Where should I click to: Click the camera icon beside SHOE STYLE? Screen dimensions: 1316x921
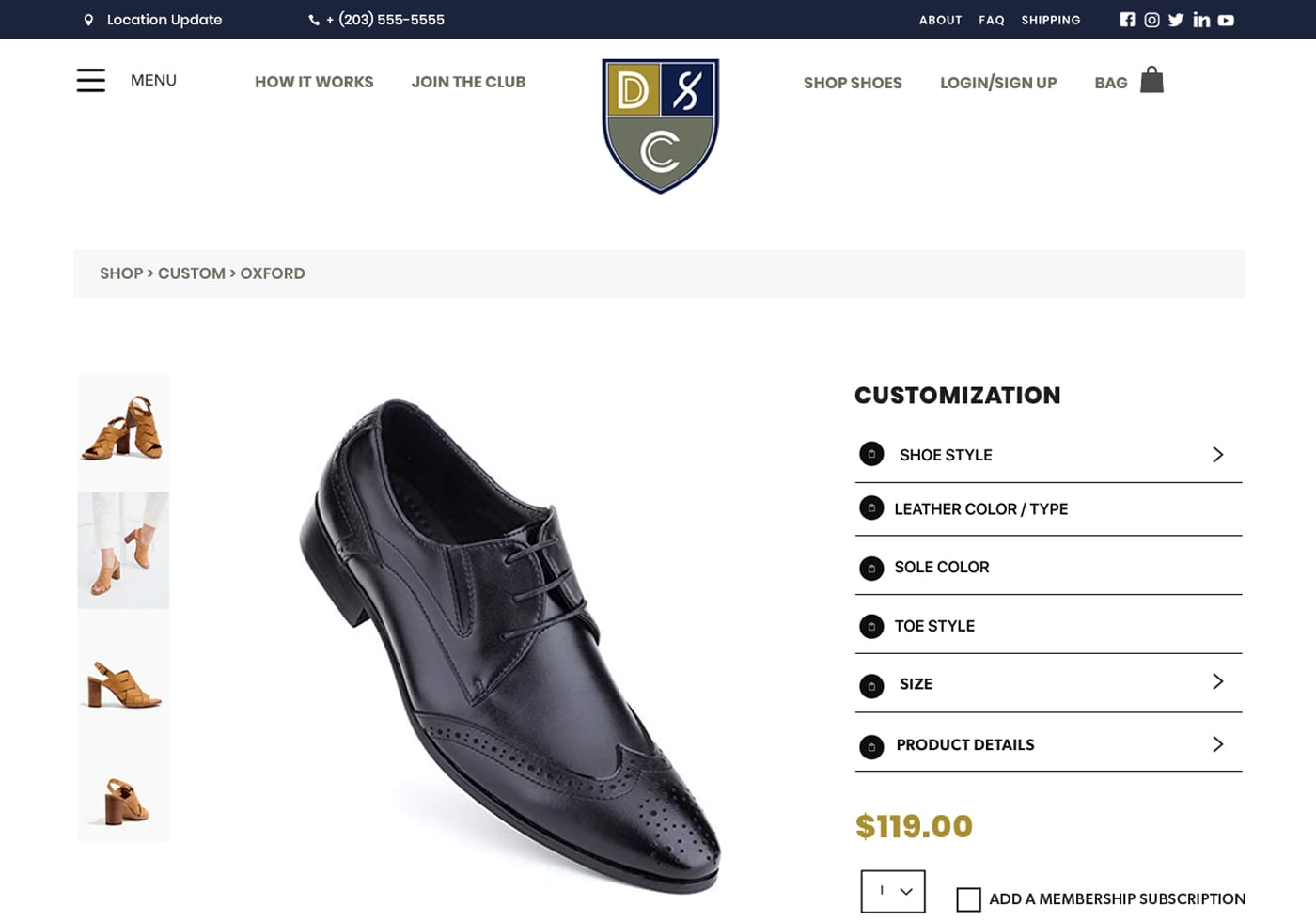pos(871,454)
